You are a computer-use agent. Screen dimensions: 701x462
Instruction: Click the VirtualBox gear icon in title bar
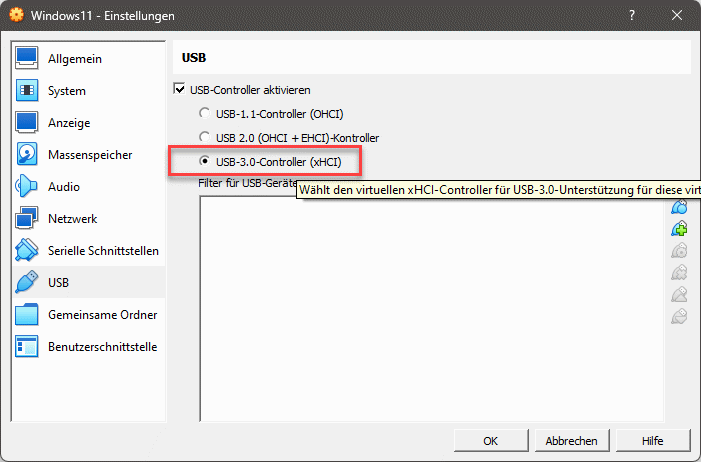click(17, 15)
